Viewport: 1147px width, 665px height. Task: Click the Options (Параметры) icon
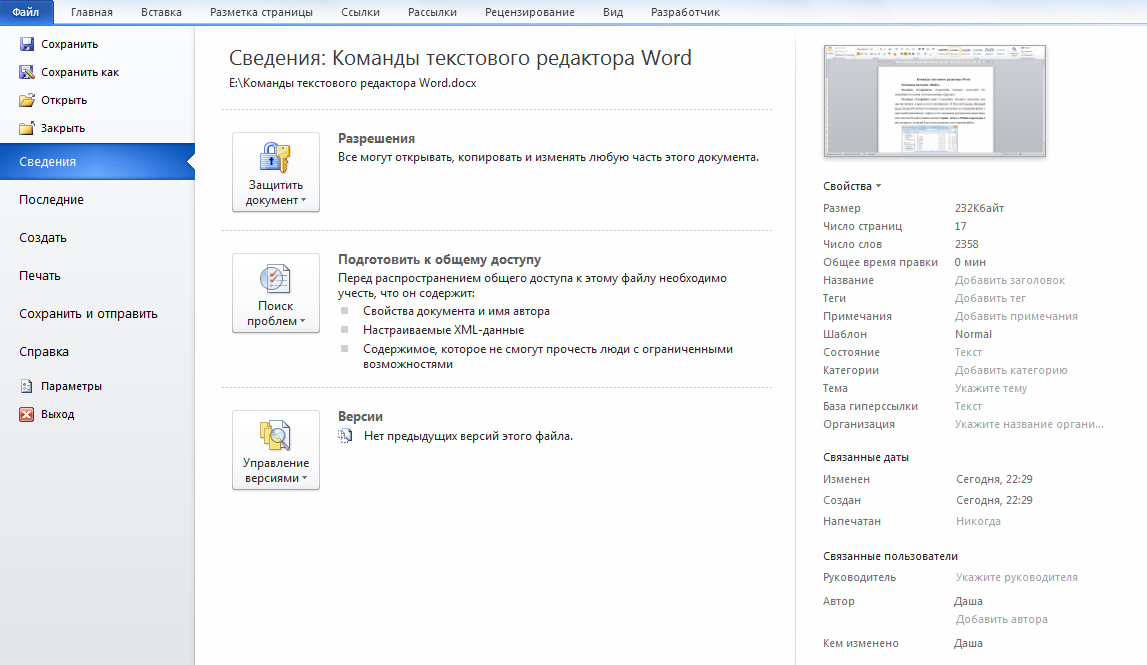[x=26, y=386]
